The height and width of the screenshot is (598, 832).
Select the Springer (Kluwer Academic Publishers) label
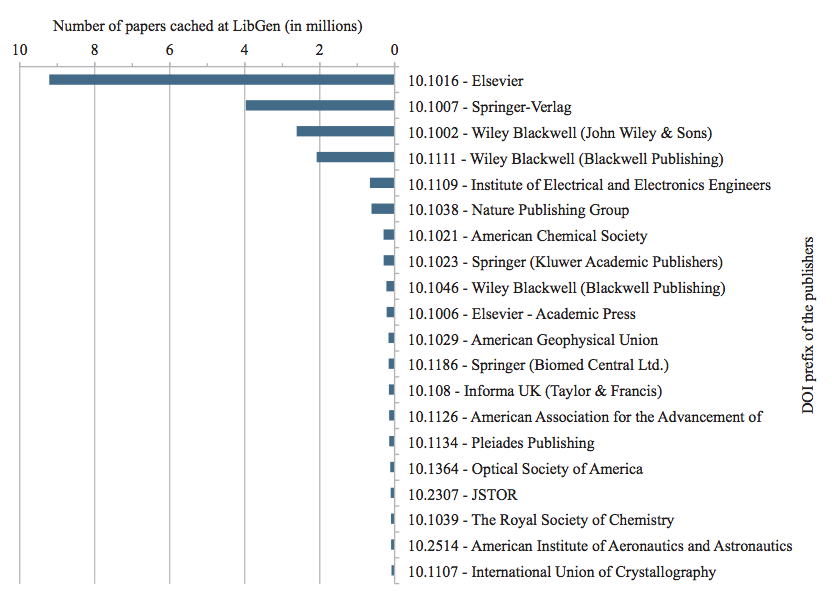pyautogui.click(x=565, y=262)
